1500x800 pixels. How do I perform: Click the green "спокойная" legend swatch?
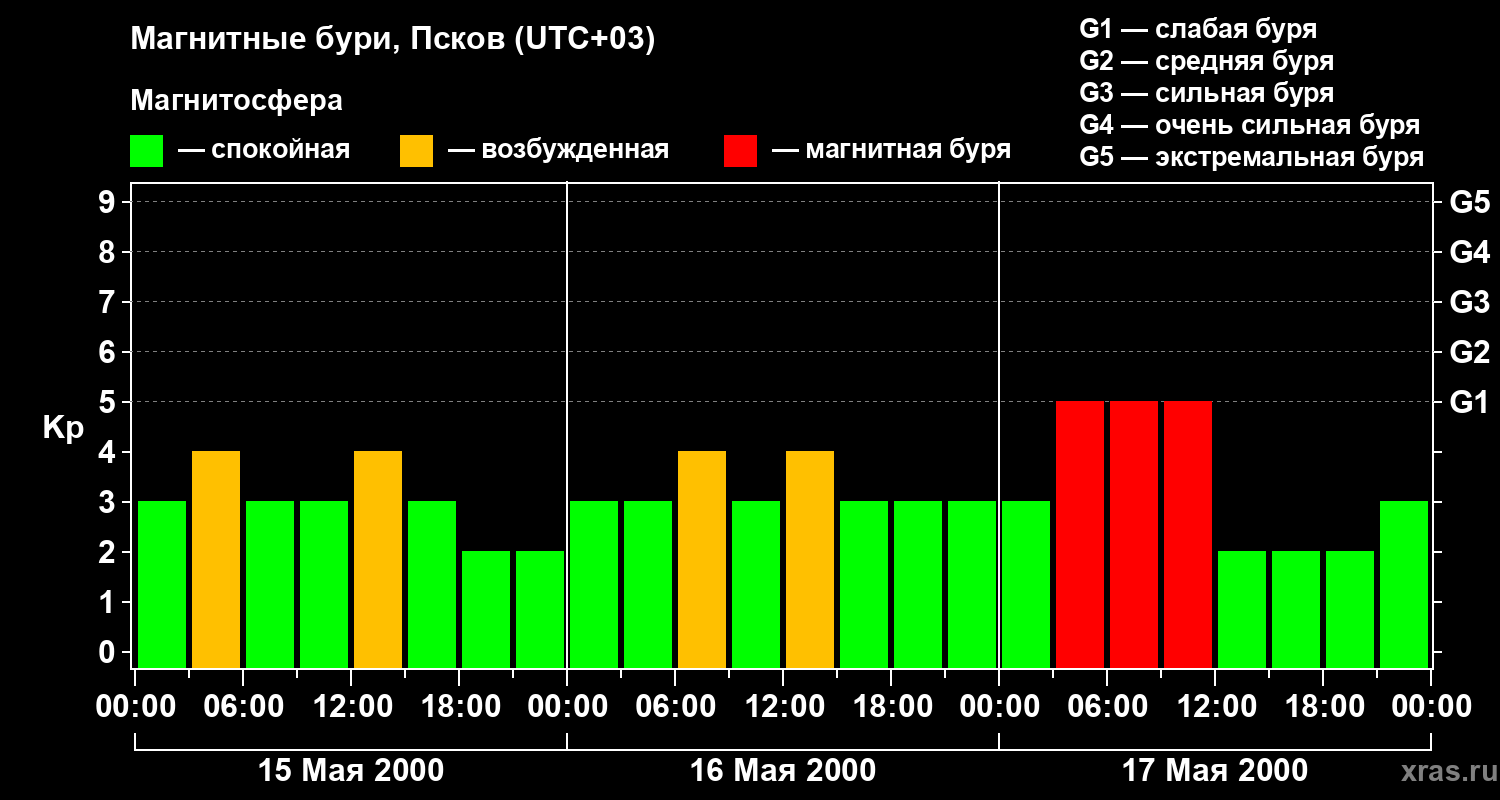(x=146, y=151)
